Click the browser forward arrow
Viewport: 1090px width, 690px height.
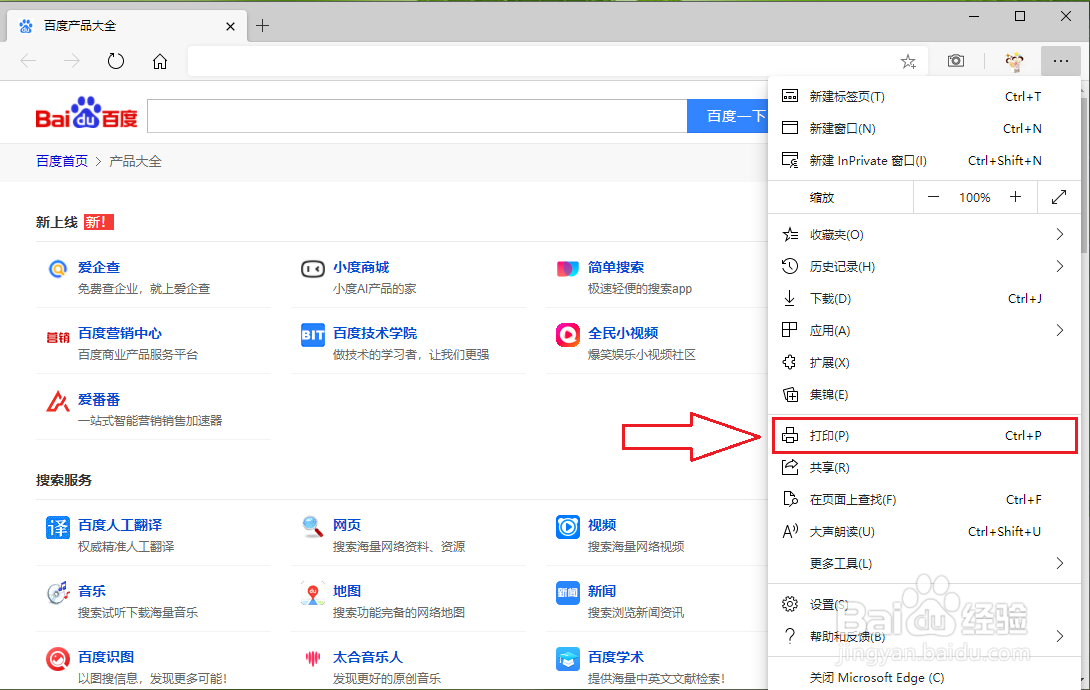pyautogui.click(x=72, y=61)
